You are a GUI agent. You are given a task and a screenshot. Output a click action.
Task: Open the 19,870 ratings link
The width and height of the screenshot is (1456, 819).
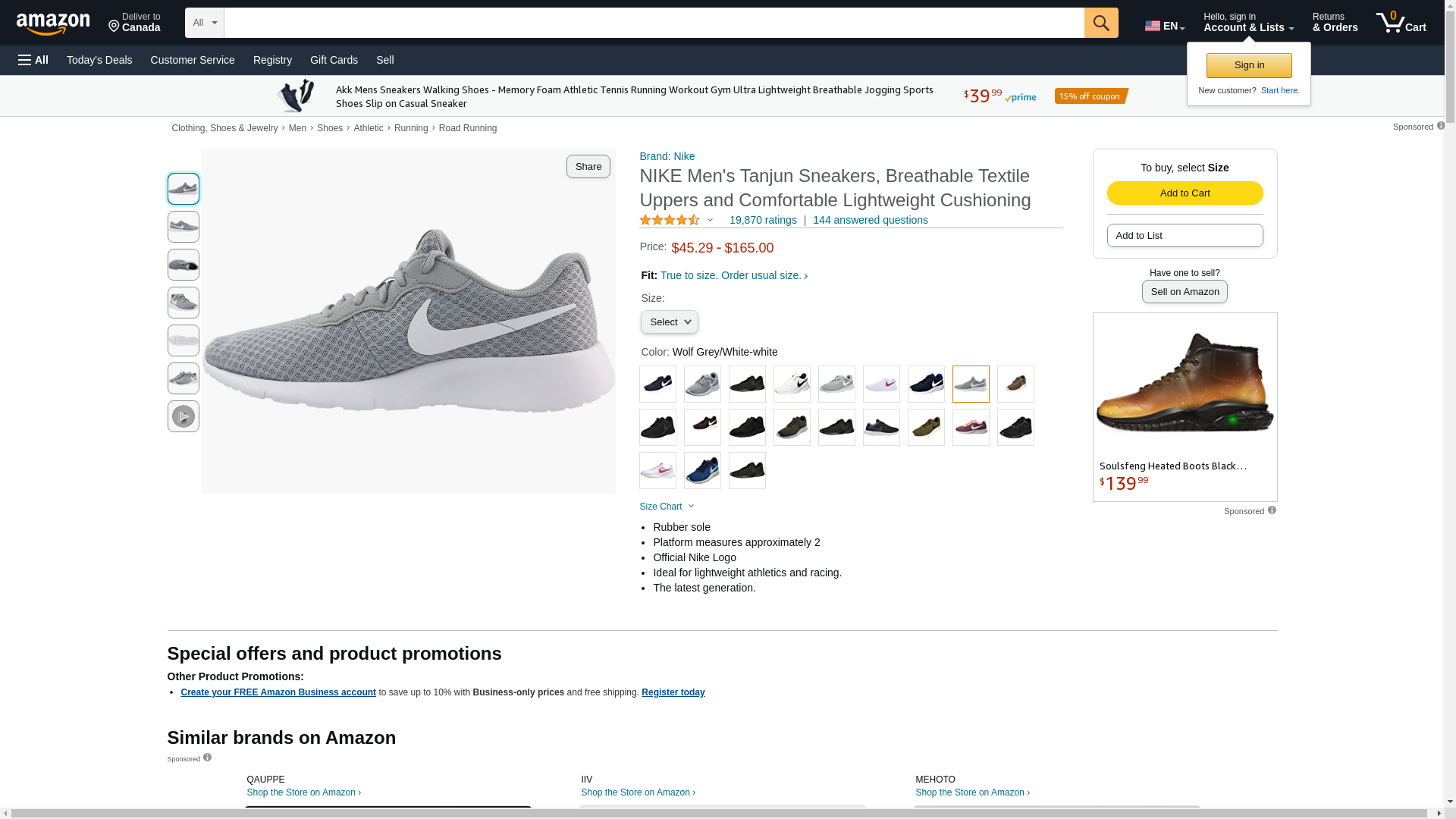tap(762, 220)
